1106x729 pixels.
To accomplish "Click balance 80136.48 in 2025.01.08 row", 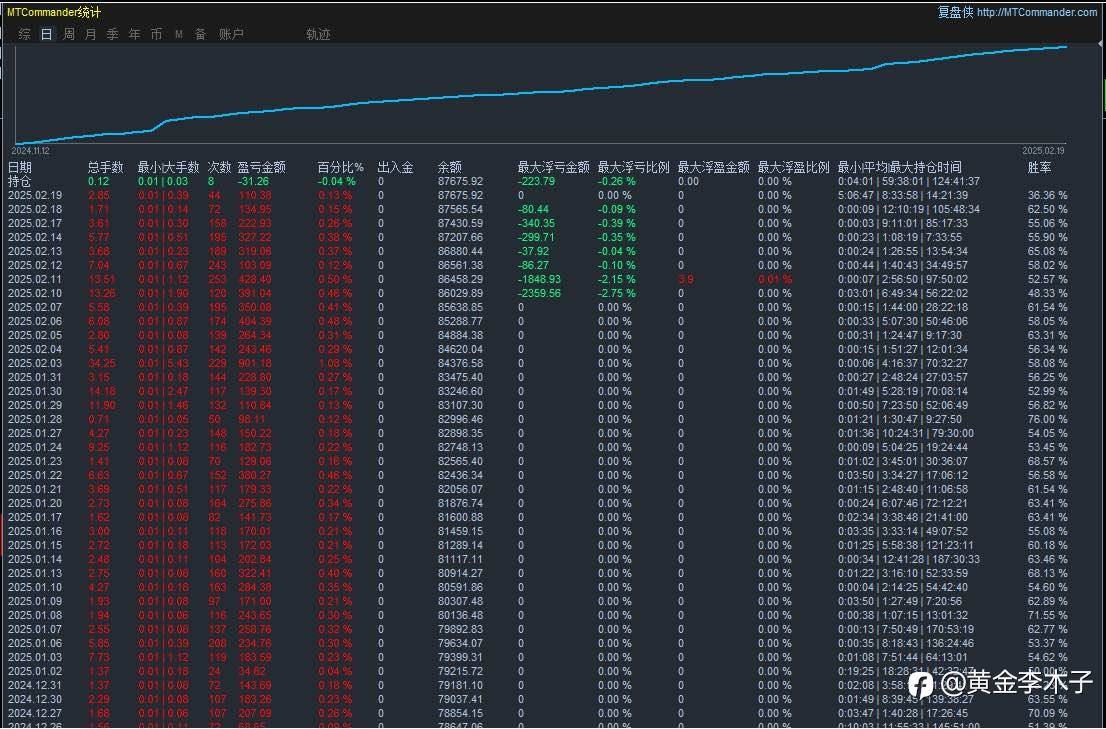I will coord(461,615).
